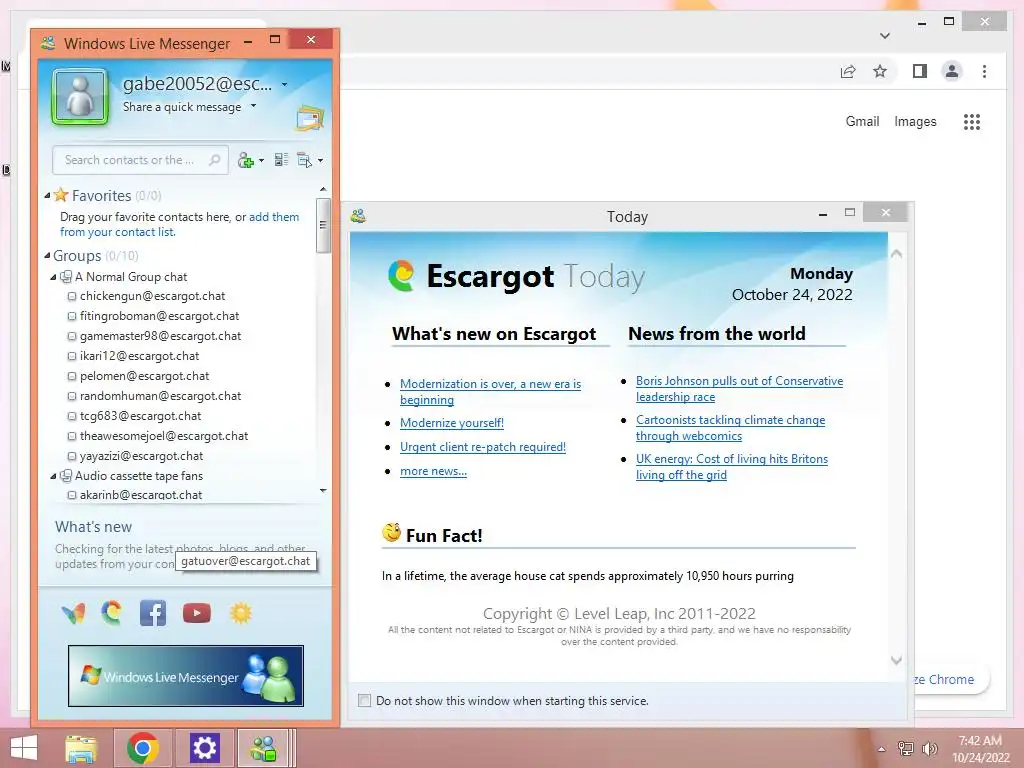Open File Explorer from the taskbar
This screenshot has width=1024, height=768.
[81, 748]
